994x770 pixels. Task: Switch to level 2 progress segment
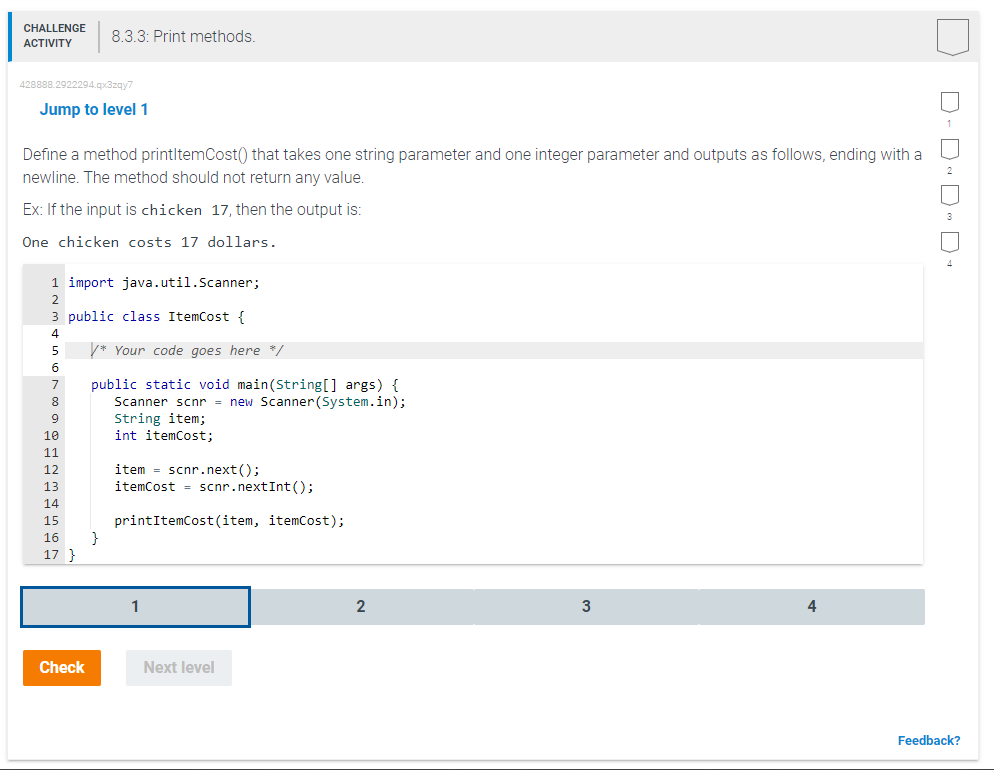tap(360, 606)
